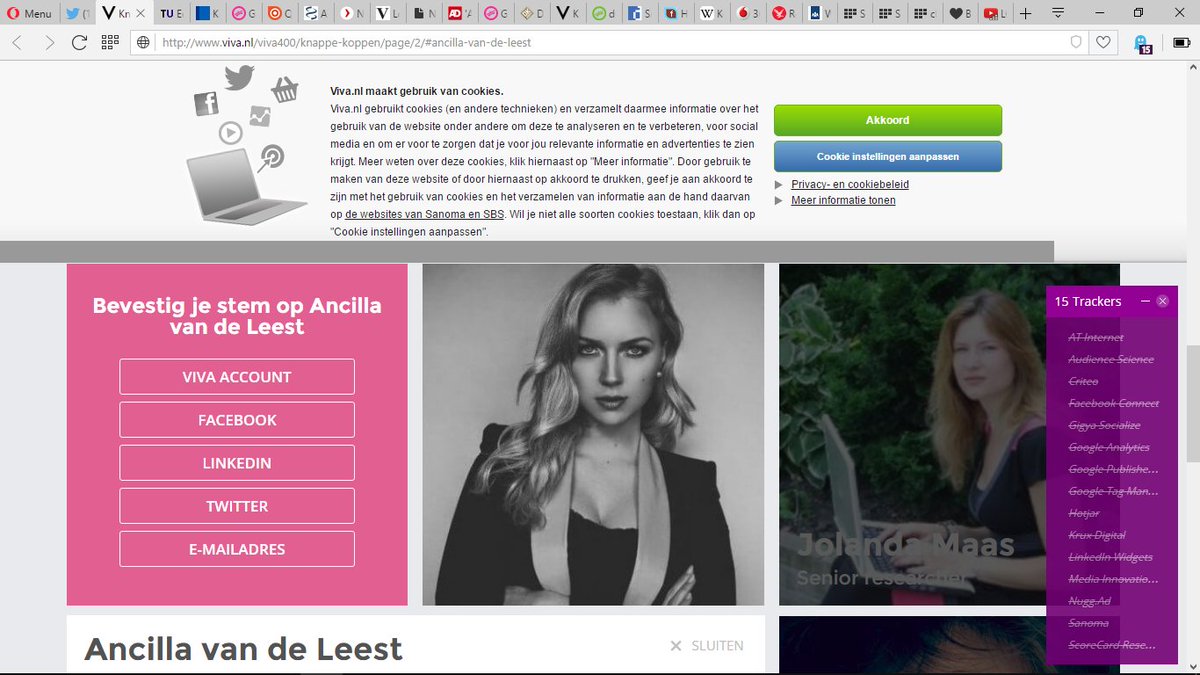Accept cookies with the Akkoord button
This screenshot has width=1200, height=675.
(887, 120)
